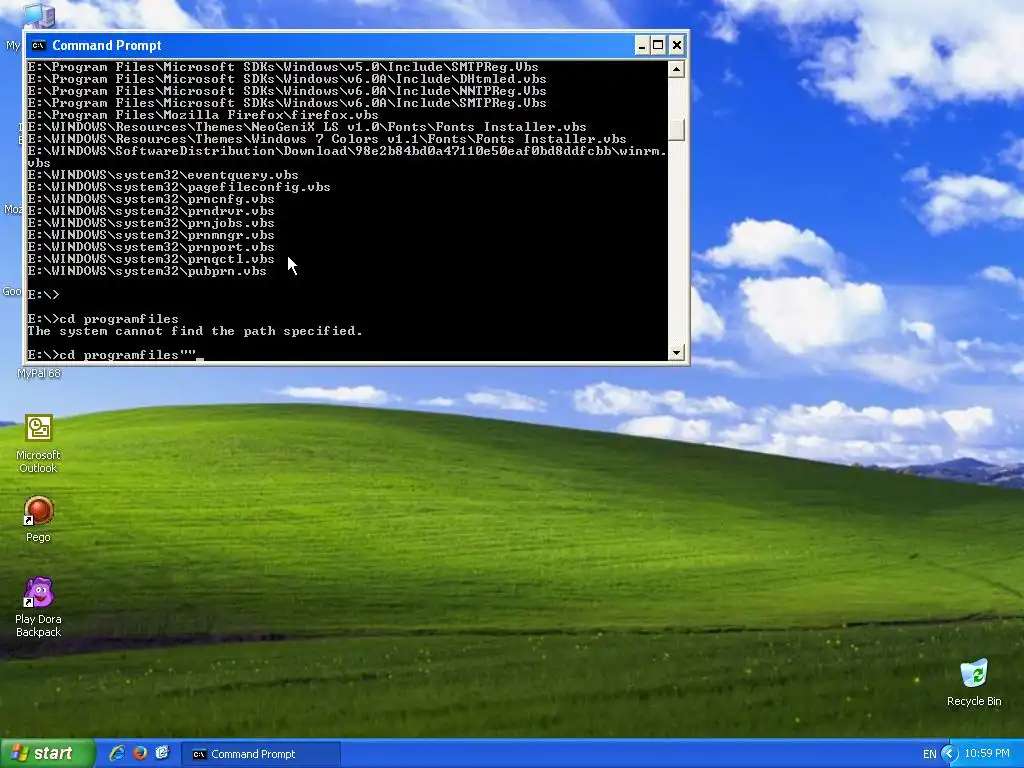The width and height of the screenshot is (1024, 768).
Task: Launch Internet Explorer from Quick Launch
Action: [x=117, y=754]
